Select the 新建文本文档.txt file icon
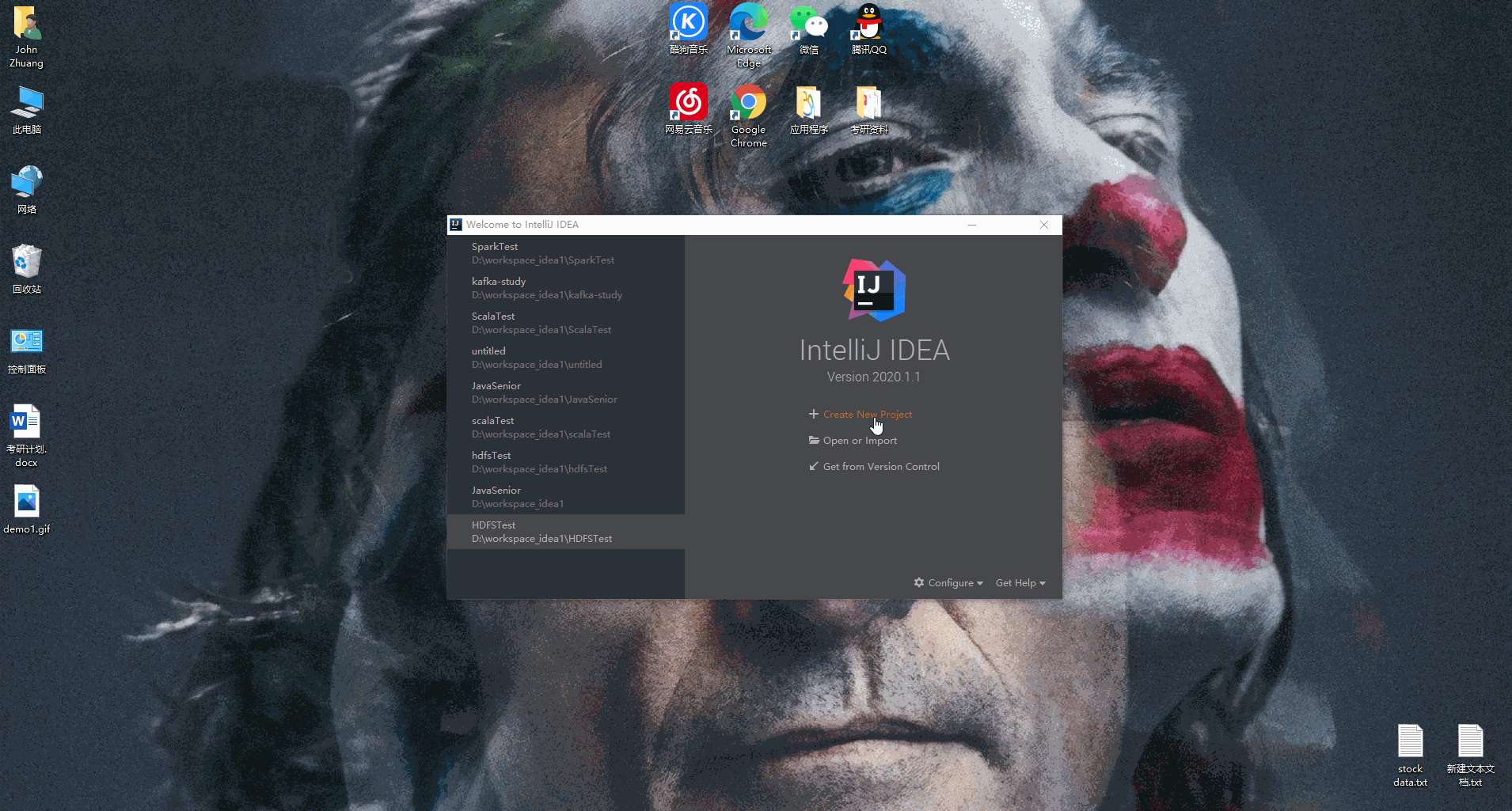Screen dimensions: 1512x811 pyautogui.click(x=1470, y=756)
